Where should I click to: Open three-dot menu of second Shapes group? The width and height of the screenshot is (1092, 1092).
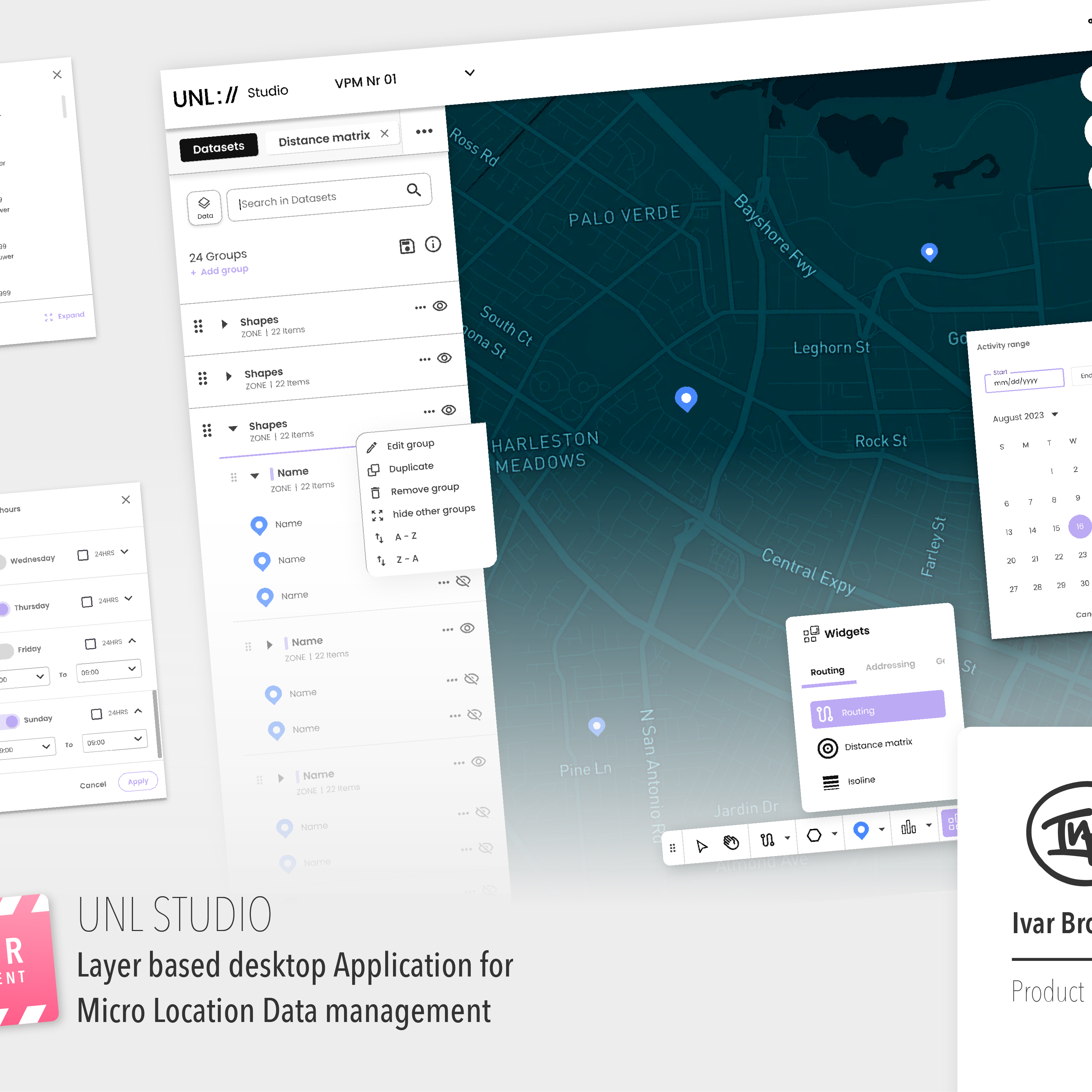[x=425, y=360]
